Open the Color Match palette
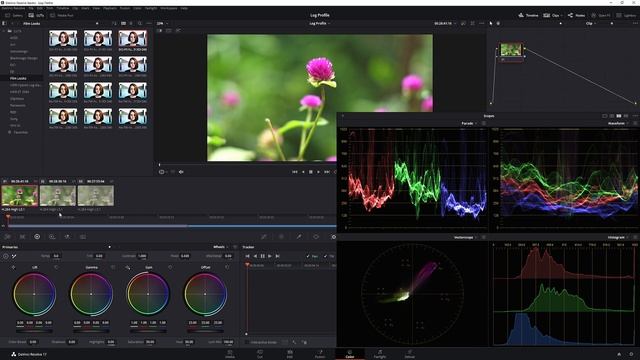640x360 pixels. [22, 237]
